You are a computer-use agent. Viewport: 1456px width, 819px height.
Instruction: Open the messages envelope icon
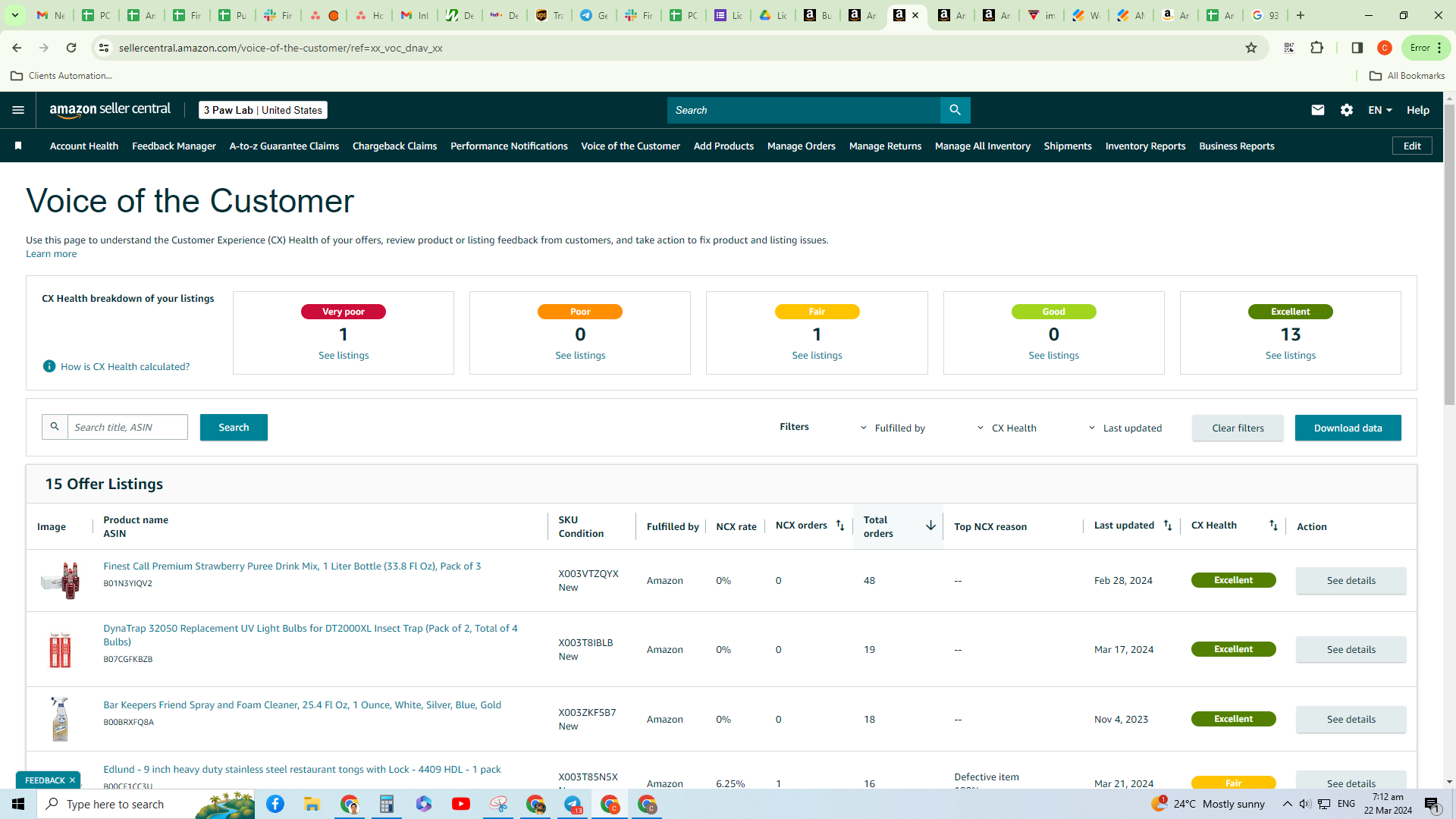coord(1318,110)
